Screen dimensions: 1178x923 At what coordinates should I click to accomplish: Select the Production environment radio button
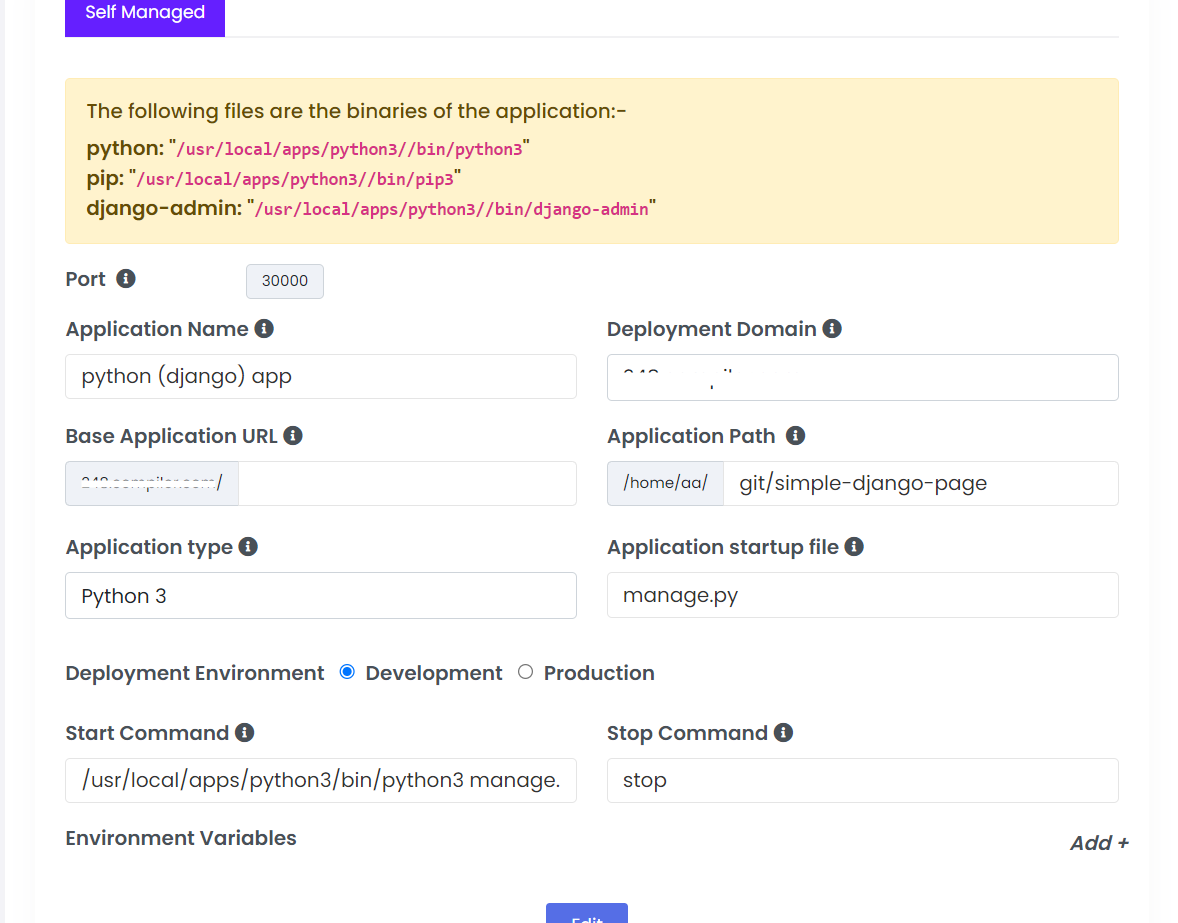point(526,672)
